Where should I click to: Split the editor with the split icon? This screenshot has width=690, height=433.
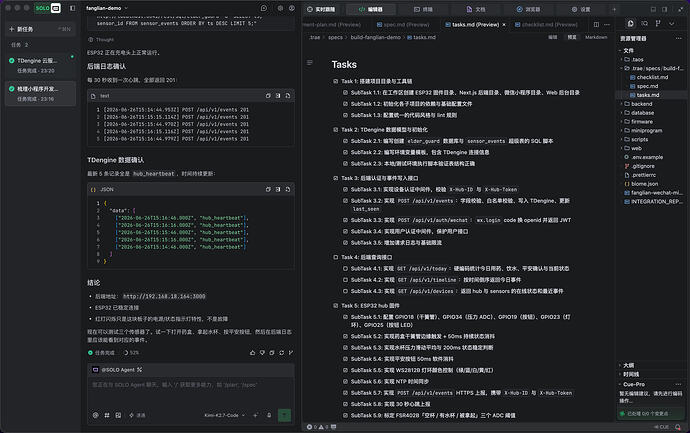pyautogui.click(x=596, y=25)
